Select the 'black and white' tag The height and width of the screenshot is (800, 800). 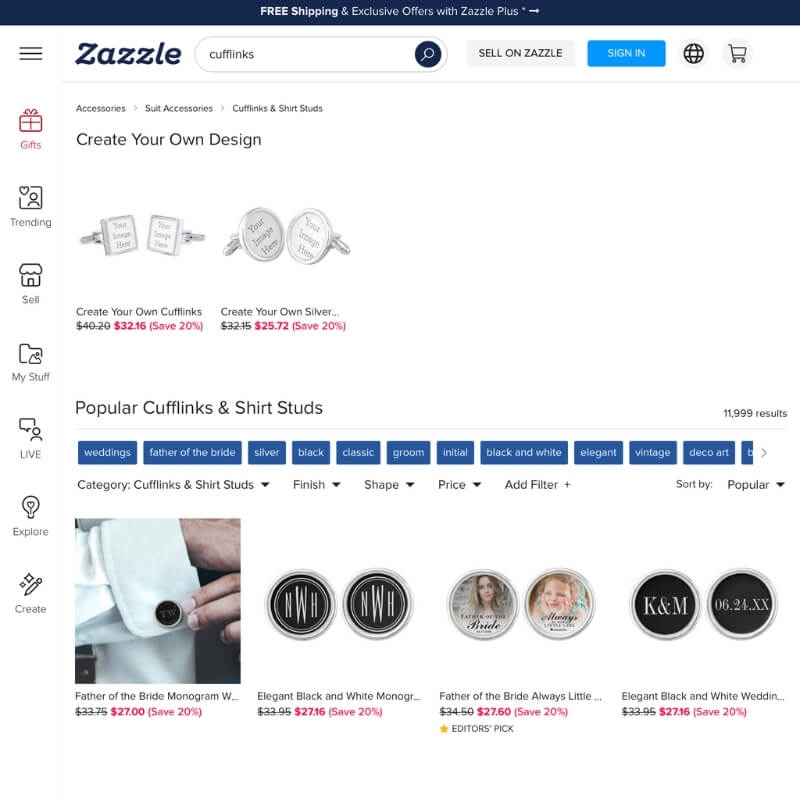(x=523, y=453)
